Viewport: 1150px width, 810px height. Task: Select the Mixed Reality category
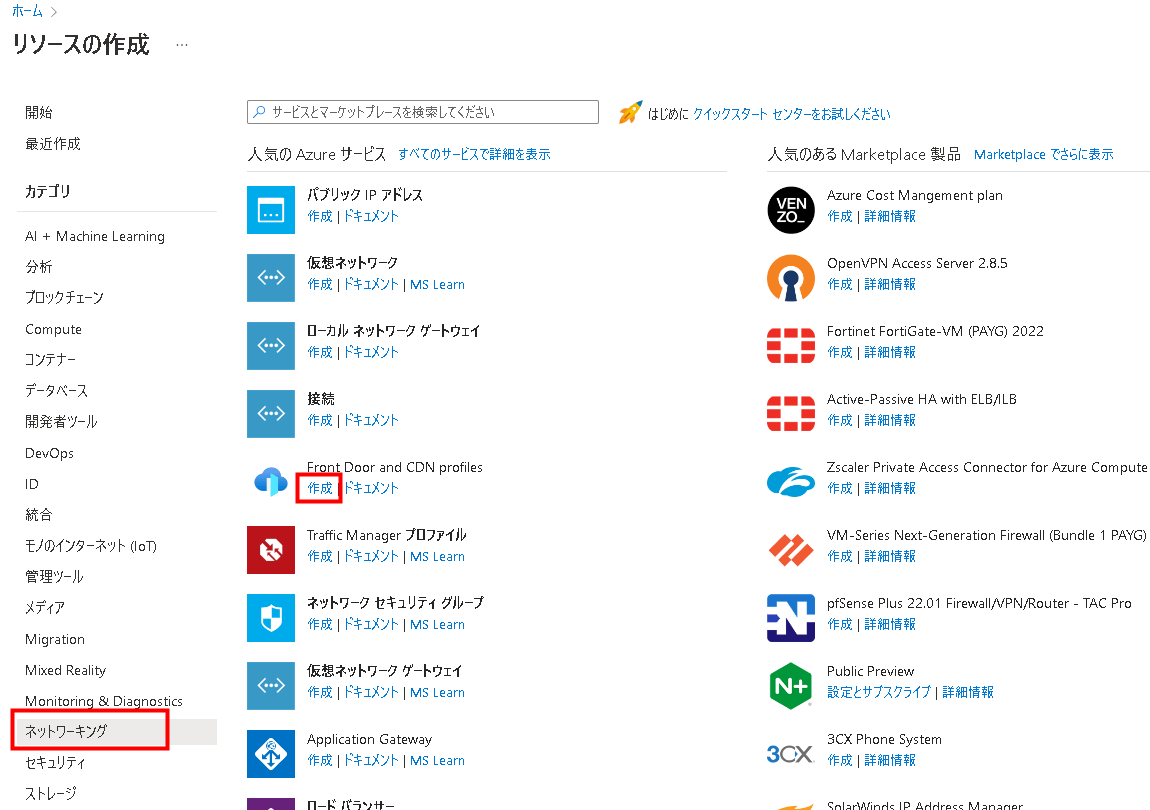click(65, 670)
